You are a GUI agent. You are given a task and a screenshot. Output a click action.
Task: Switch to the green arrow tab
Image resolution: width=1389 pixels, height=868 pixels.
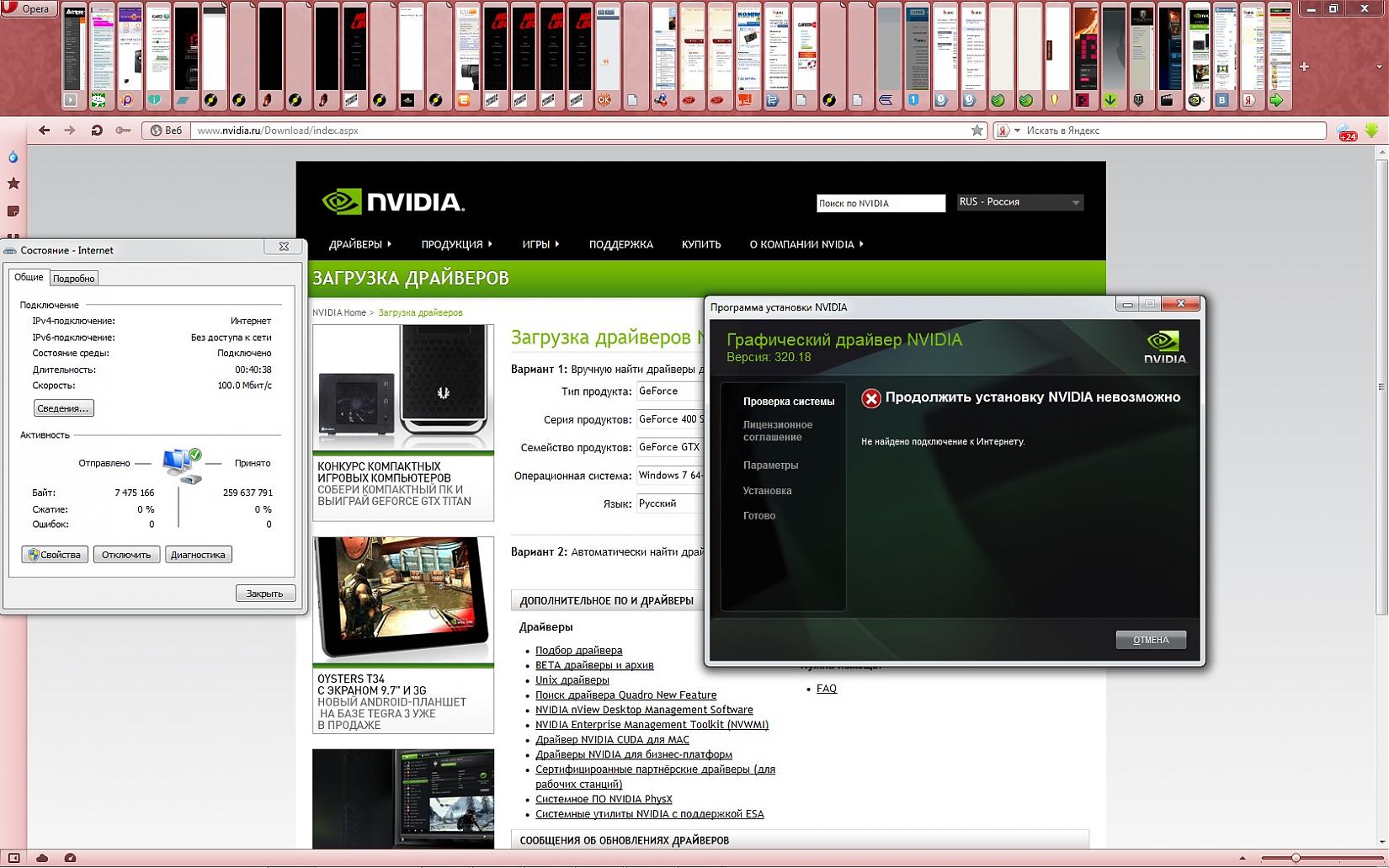[1278, 57]
